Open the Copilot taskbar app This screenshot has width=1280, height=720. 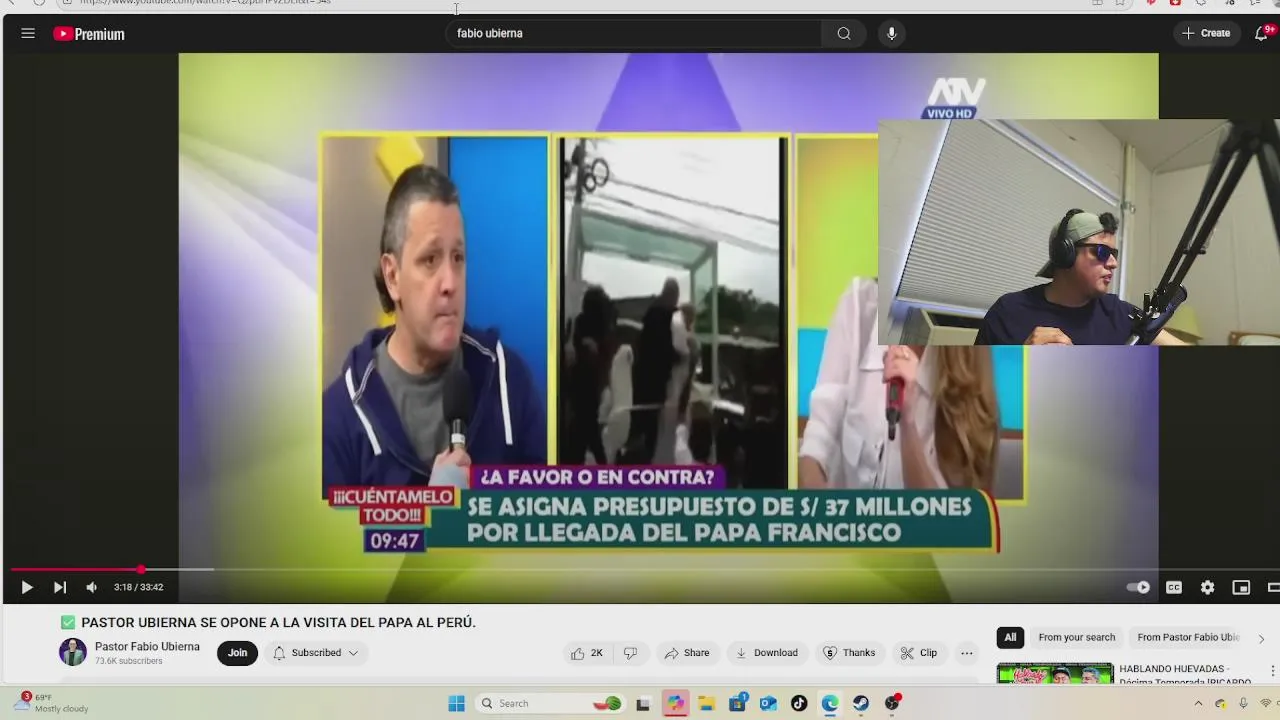pos(675,704)
